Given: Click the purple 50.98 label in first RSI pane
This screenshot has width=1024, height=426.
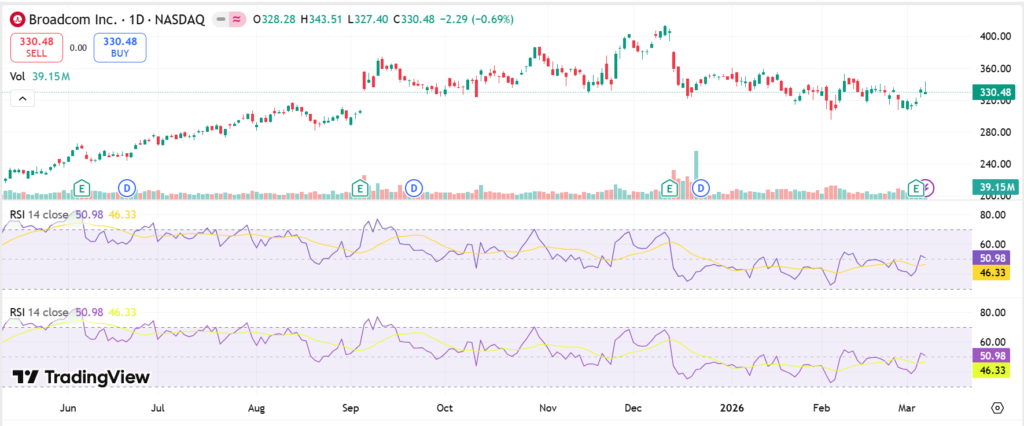Looking at the screenshot, I should point(991,258).
